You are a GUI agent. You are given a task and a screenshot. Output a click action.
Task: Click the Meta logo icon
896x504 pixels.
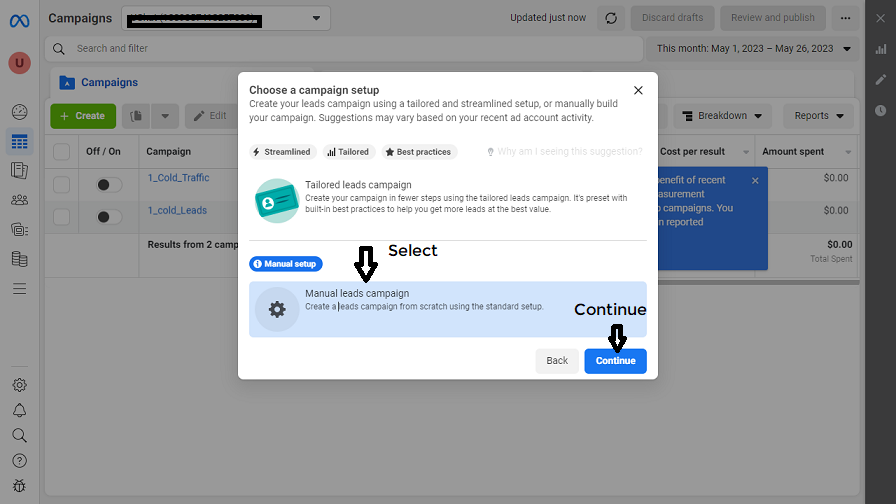pos(19,19)
